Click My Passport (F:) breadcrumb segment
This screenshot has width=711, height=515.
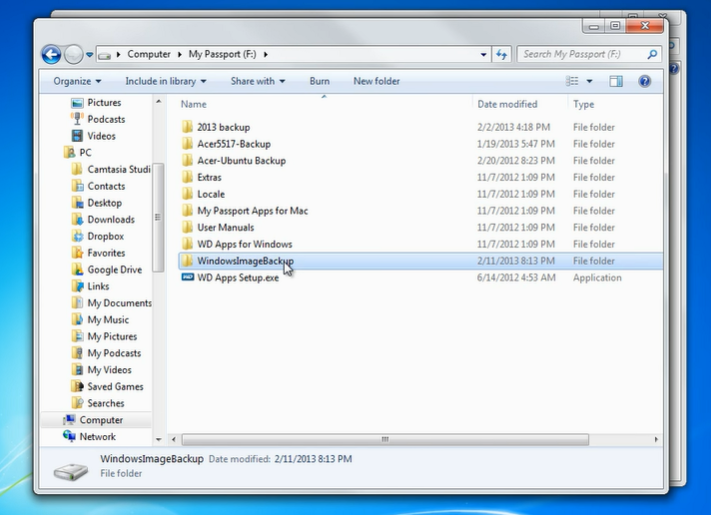(222, 54)
